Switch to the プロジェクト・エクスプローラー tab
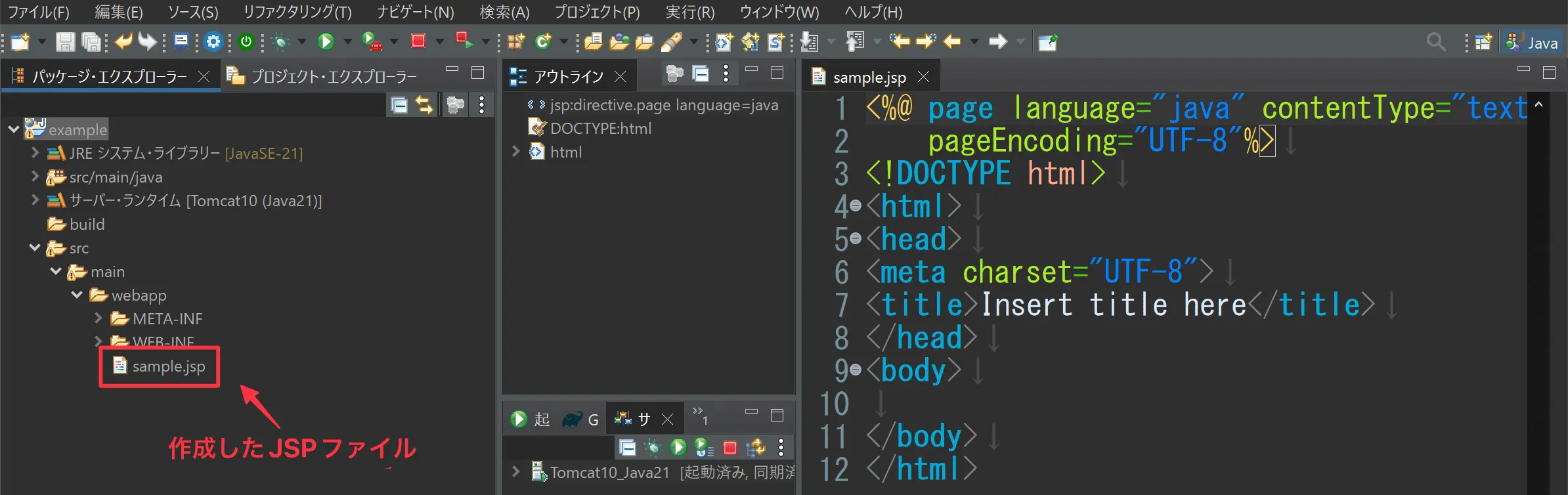 click(x=322, y=76)
